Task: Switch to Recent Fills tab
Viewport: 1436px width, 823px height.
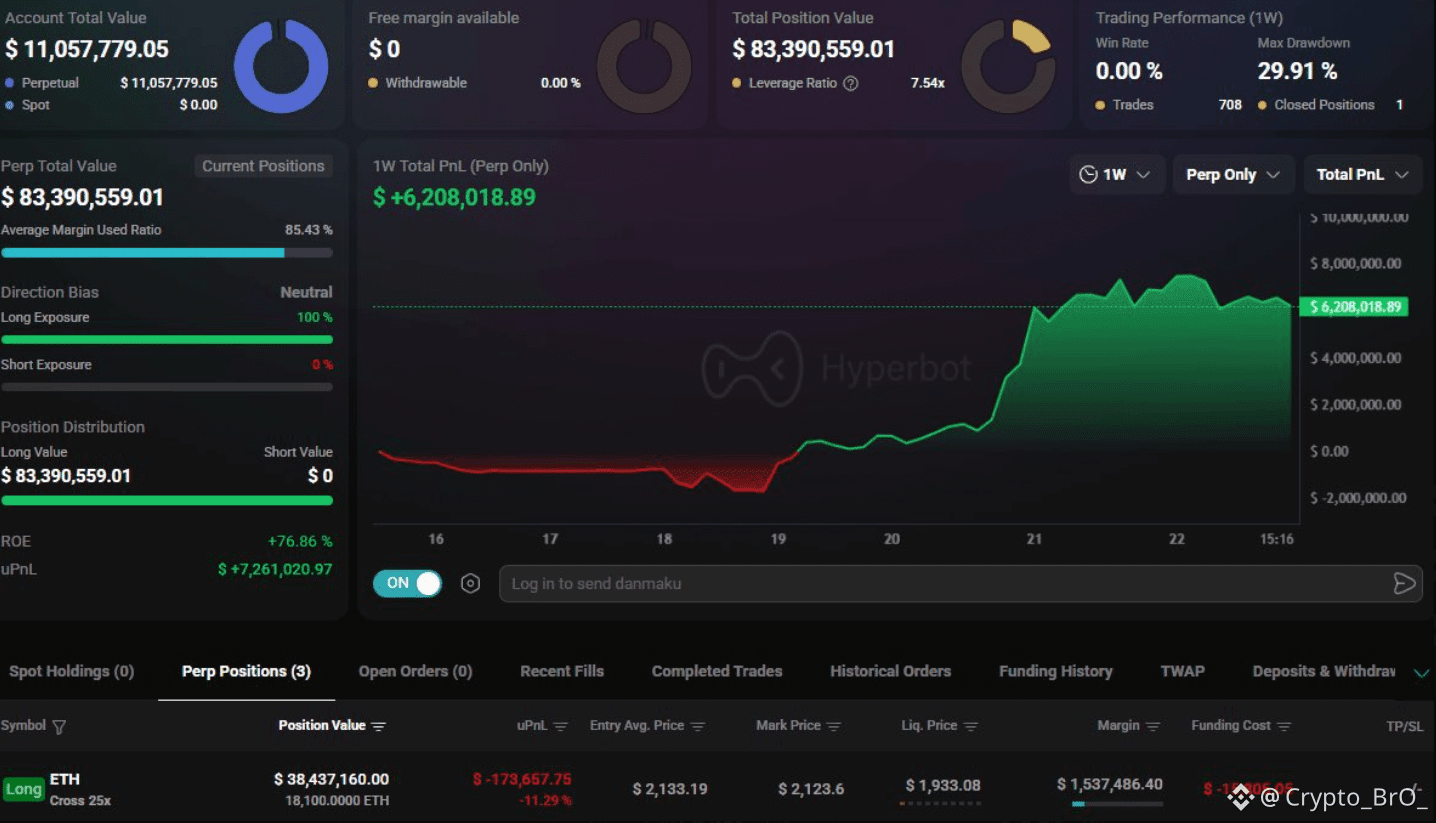Action: [x=562, y=671]
